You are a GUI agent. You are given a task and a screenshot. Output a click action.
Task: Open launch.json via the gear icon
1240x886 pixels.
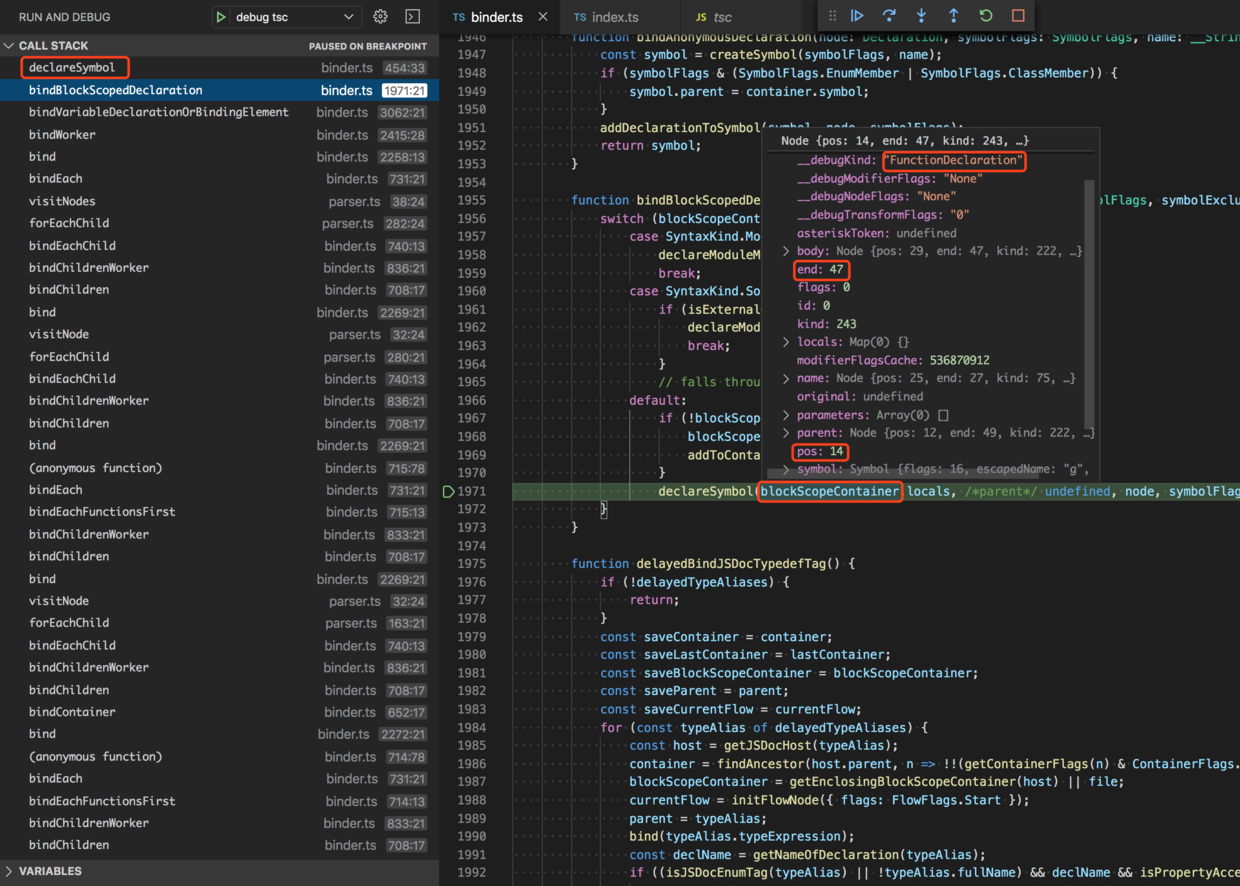(380, 17)
